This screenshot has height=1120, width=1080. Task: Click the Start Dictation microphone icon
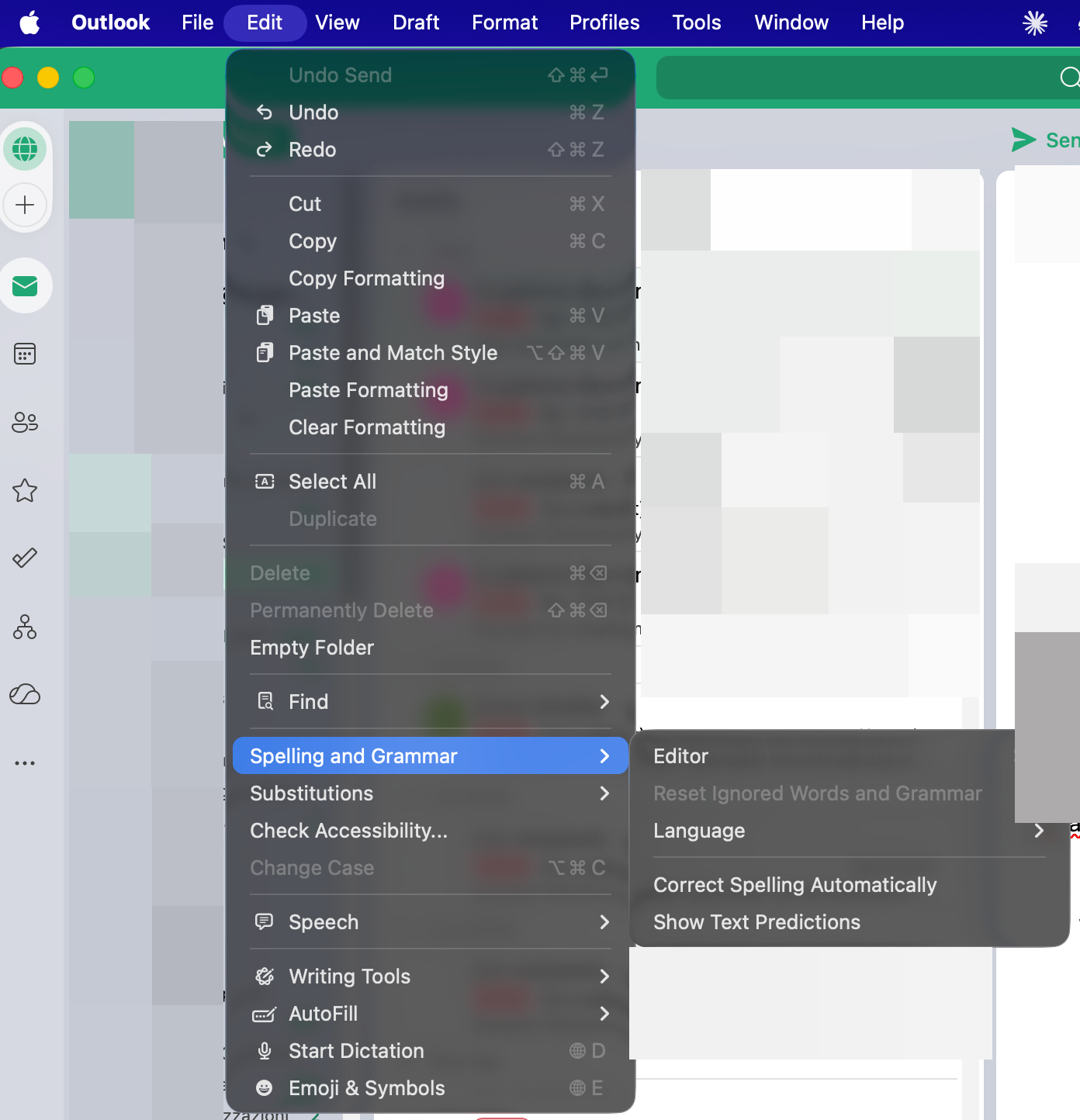coord(265,1051)
